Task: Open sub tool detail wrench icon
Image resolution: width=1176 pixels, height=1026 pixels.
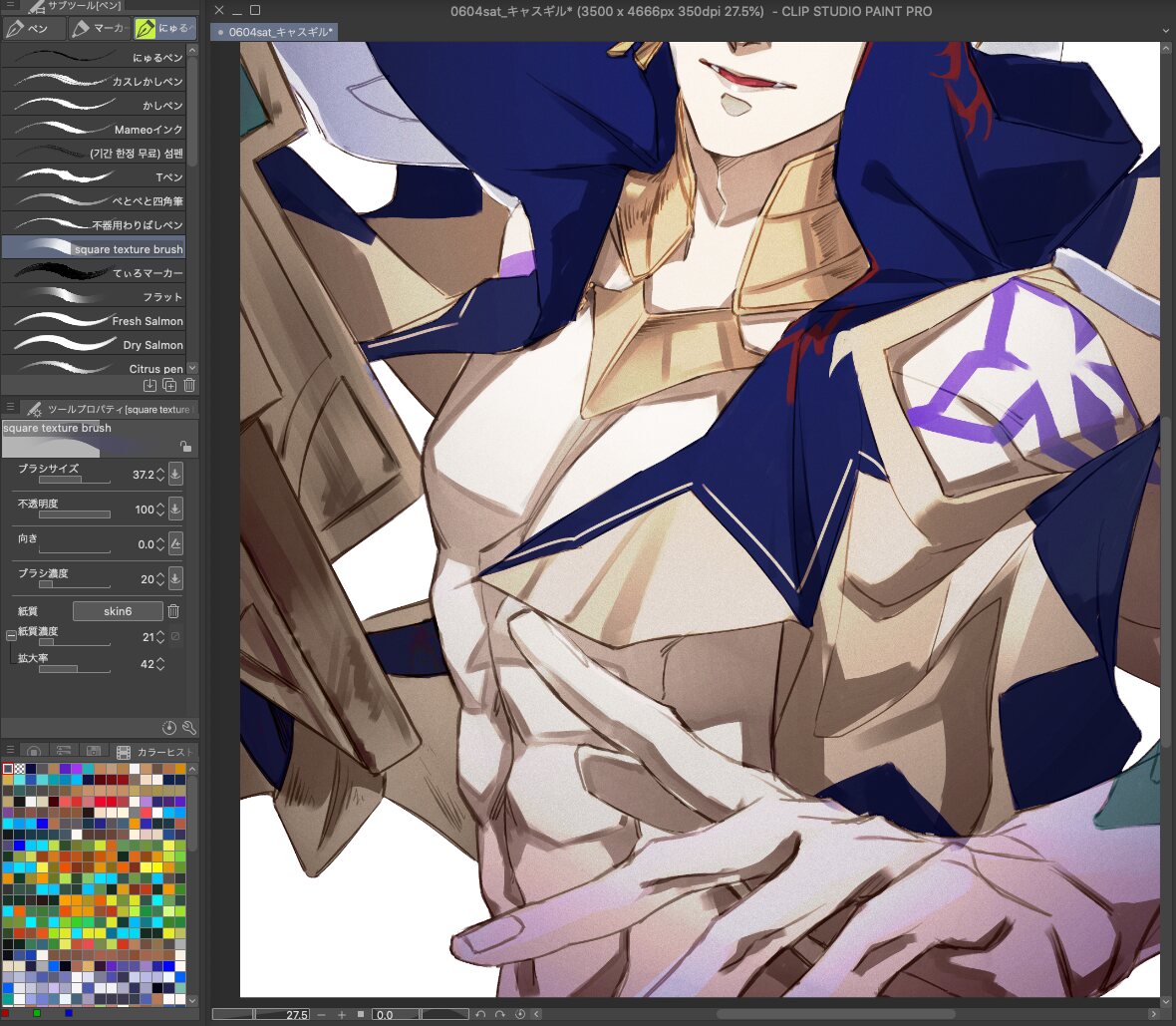Action: tap(189, 728)
